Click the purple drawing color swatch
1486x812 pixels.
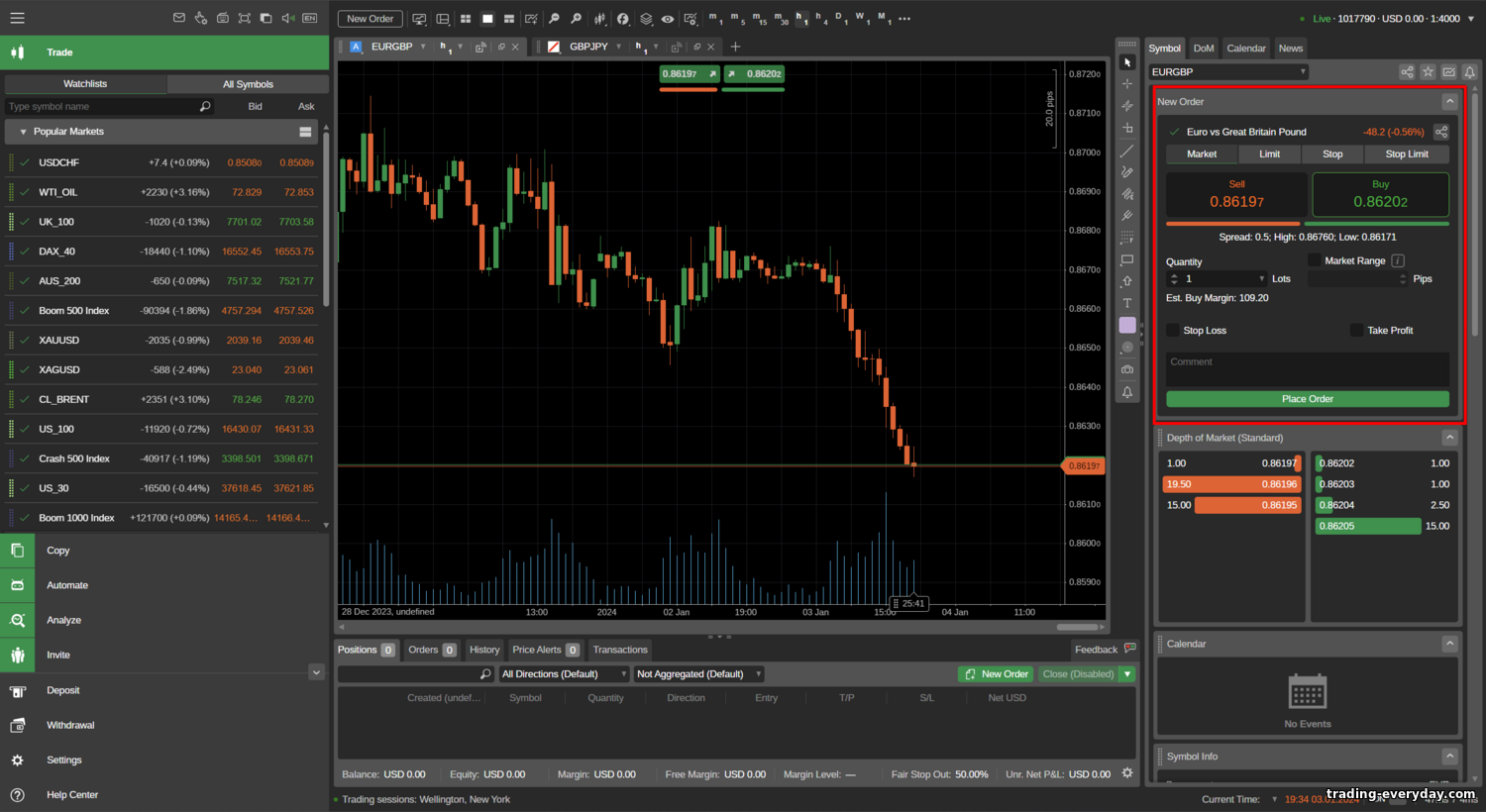(x=1126, y=325)
